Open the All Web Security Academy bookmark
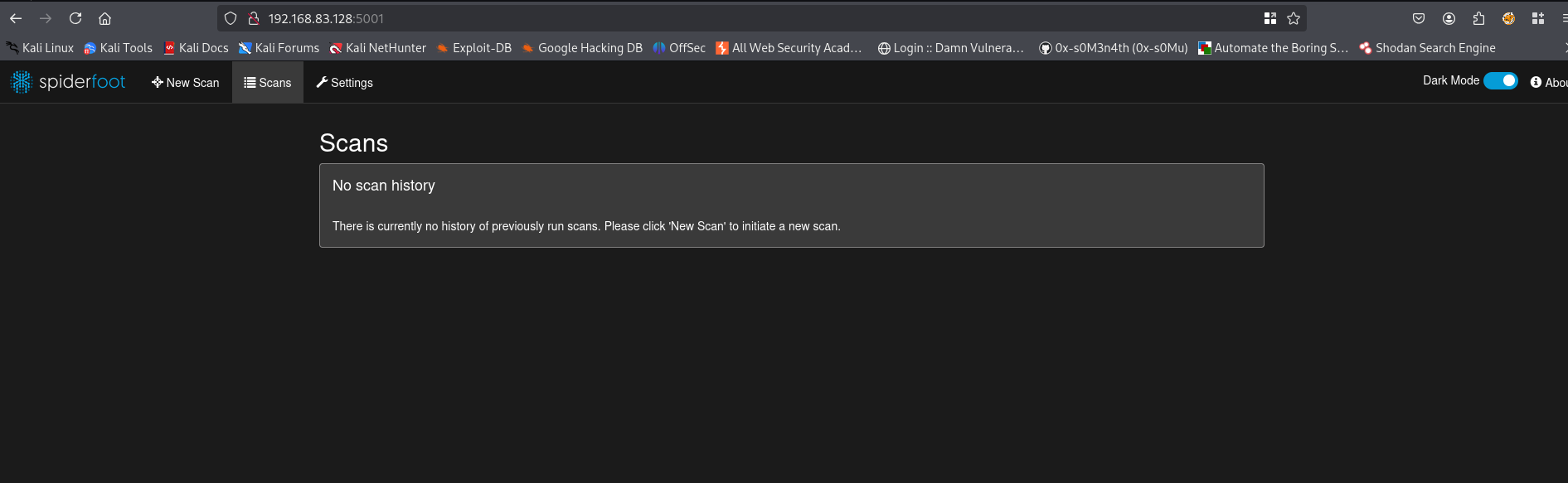1568x483 pixels. (x=789, y=48)
